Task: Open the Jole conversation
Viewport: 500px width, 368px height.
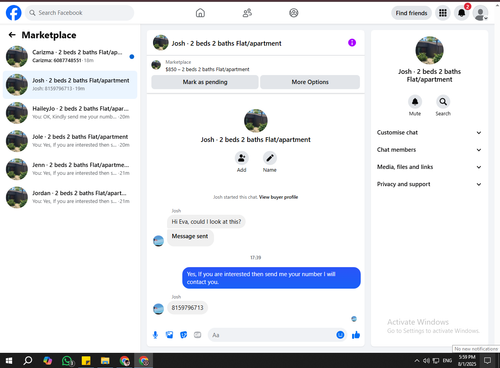Action: (70, 141)
